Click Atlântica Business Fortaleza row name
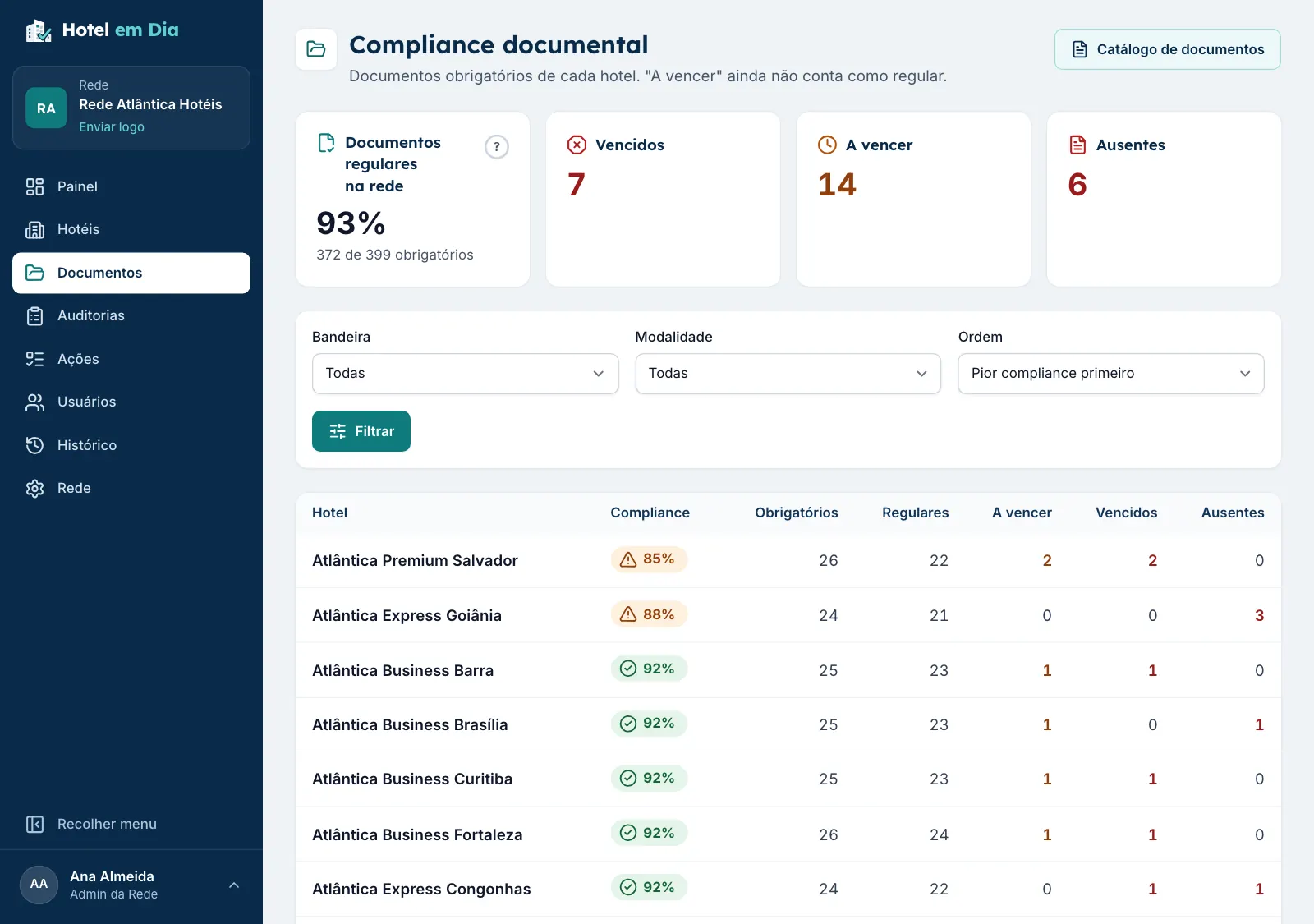 [x=417, y=834]
